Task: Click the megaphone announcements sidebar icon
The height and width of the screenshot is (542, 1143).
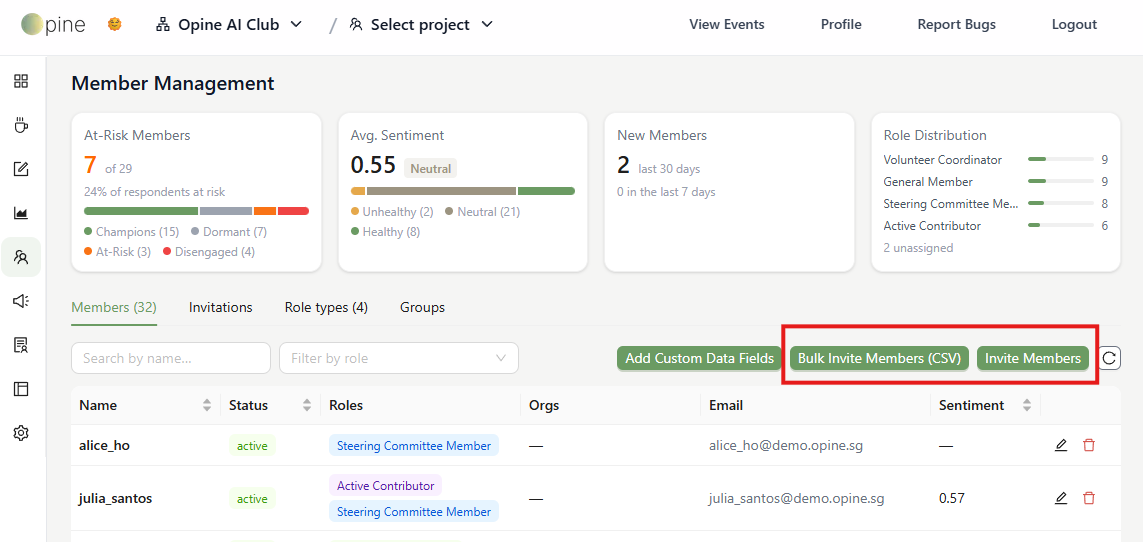Action: pos(21,301)
